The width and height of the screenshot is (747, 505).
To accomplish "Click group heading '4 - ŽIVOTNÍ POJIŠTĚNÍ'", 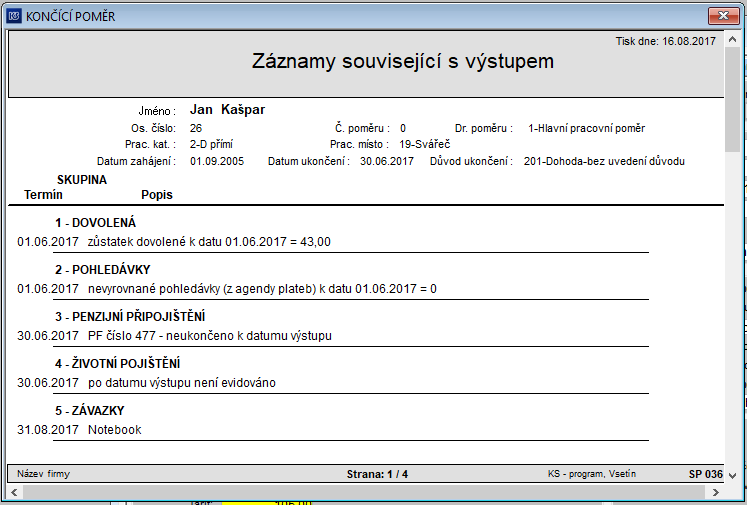I will point(117,364).
